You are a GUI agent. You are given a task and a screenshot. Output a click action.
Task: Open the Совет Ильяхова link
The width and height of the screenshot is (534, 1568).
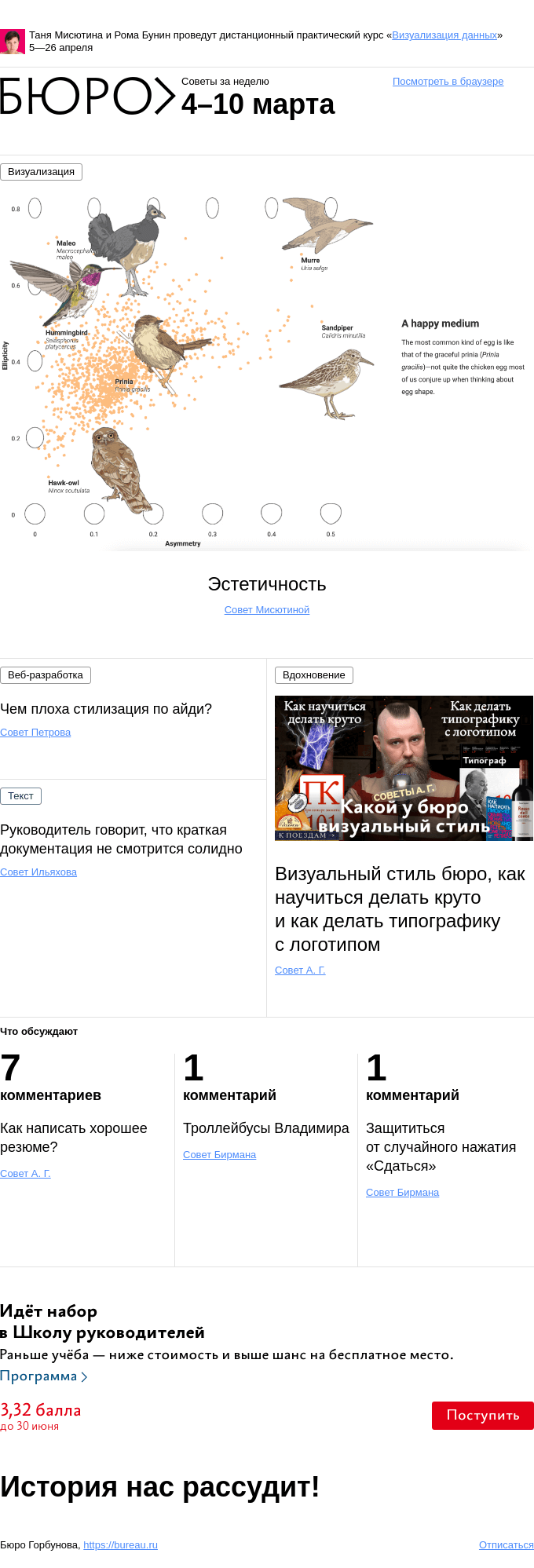[x=38, y=872]
